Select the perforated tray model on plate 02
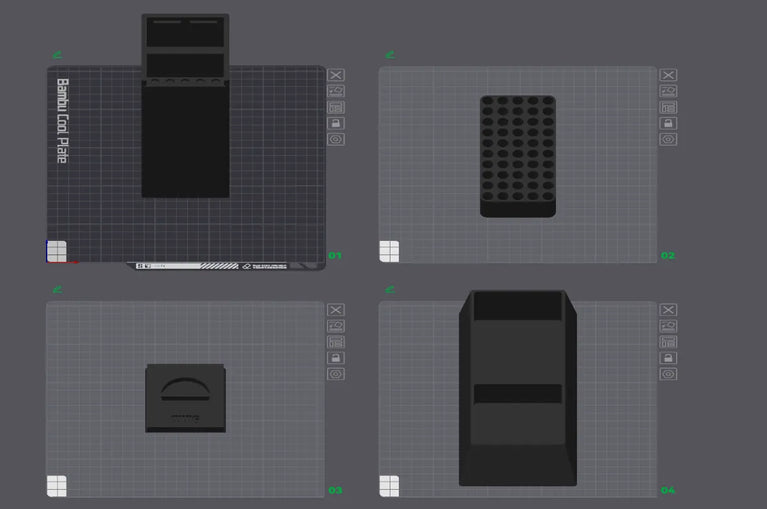 (518, 156)
